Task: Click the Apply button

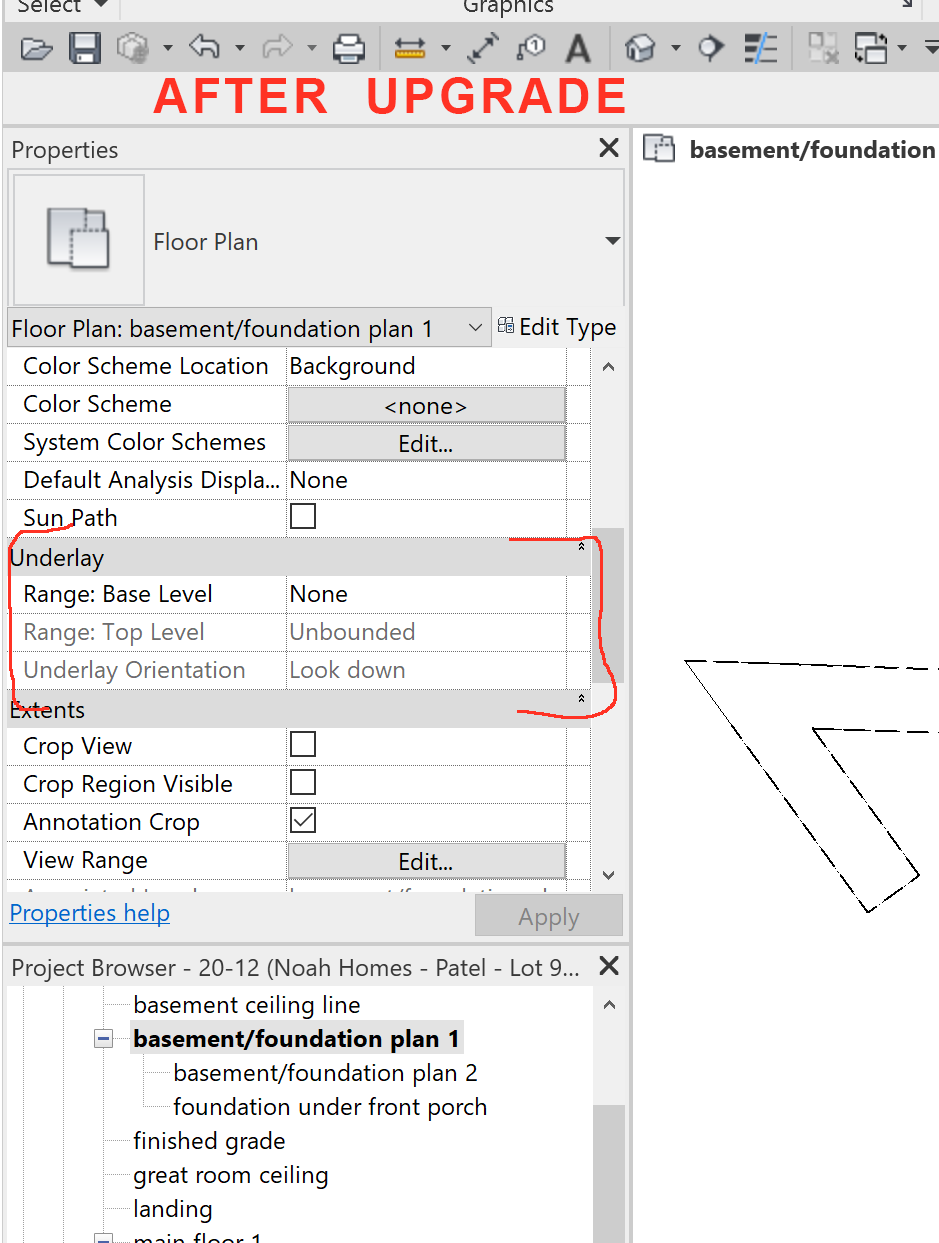Action: pyautogui.click(x=549, y=916)
